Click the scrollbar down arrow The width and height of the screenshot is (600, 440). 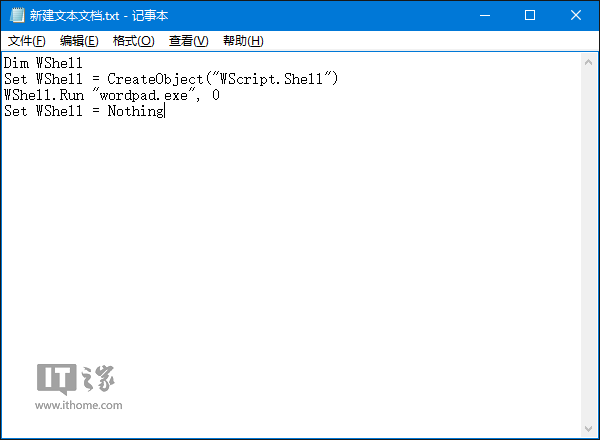(x=589, y=429)
